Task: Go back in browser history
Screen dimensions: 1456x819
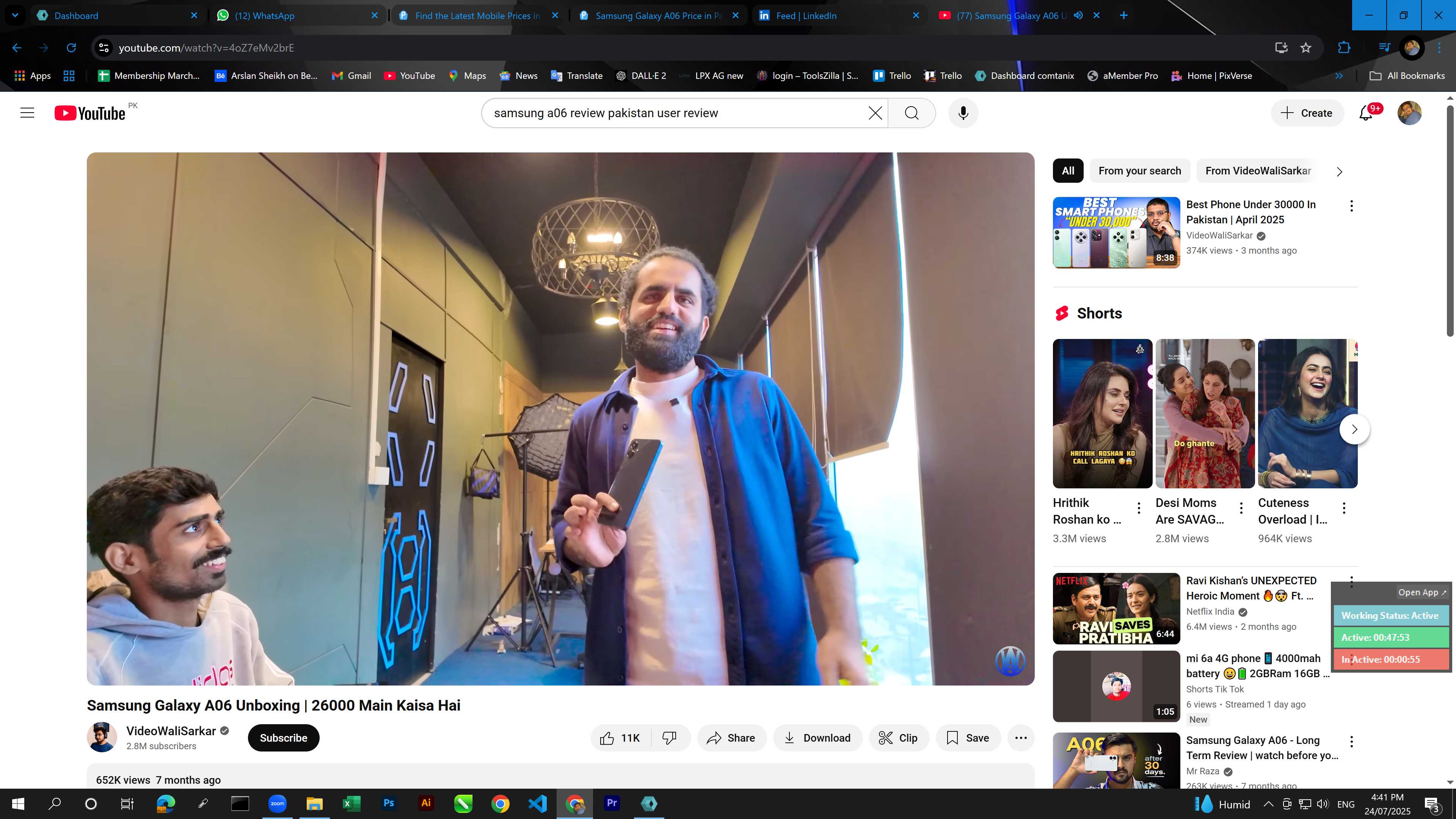Action: (17, 48)
